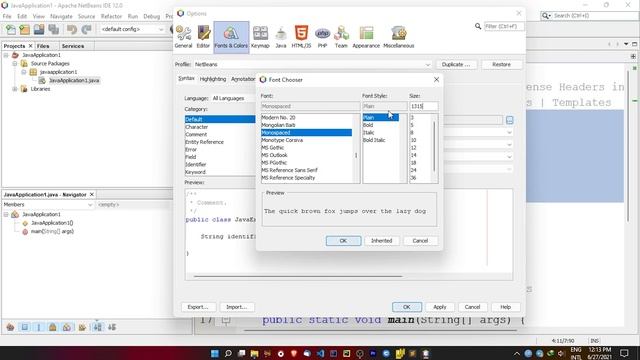
Task: Click the New File toolbar icon
Action: click(x=11, y=29)
